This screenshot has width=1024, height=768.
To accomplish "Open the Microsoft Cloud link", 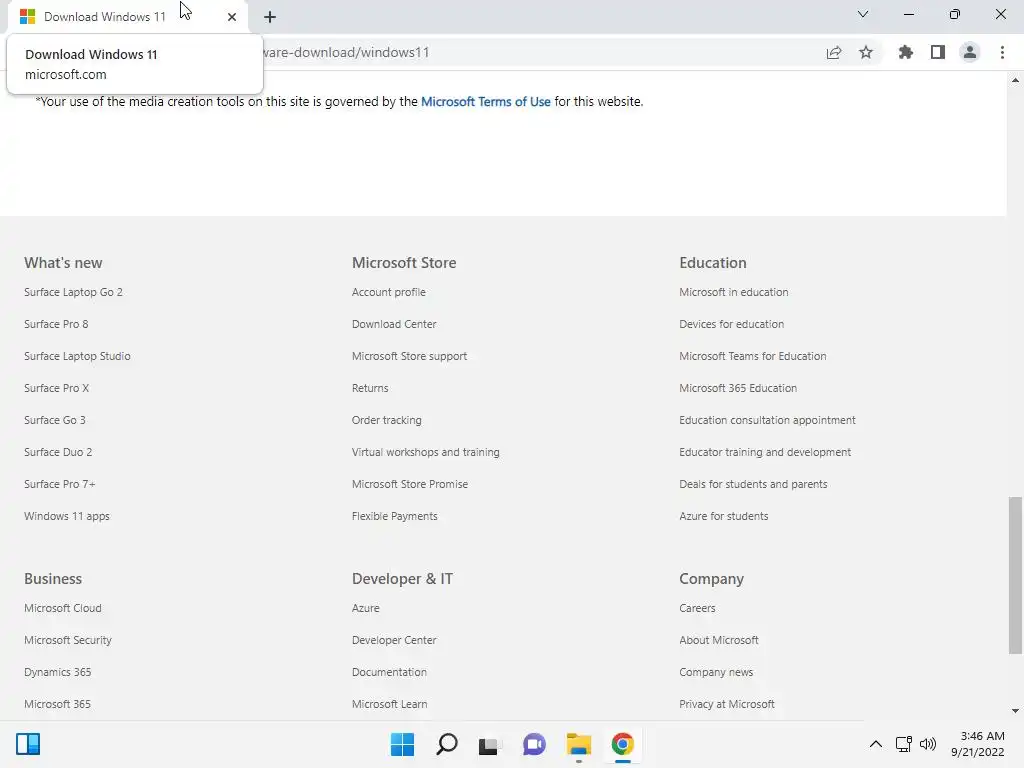I will [63, 608].
